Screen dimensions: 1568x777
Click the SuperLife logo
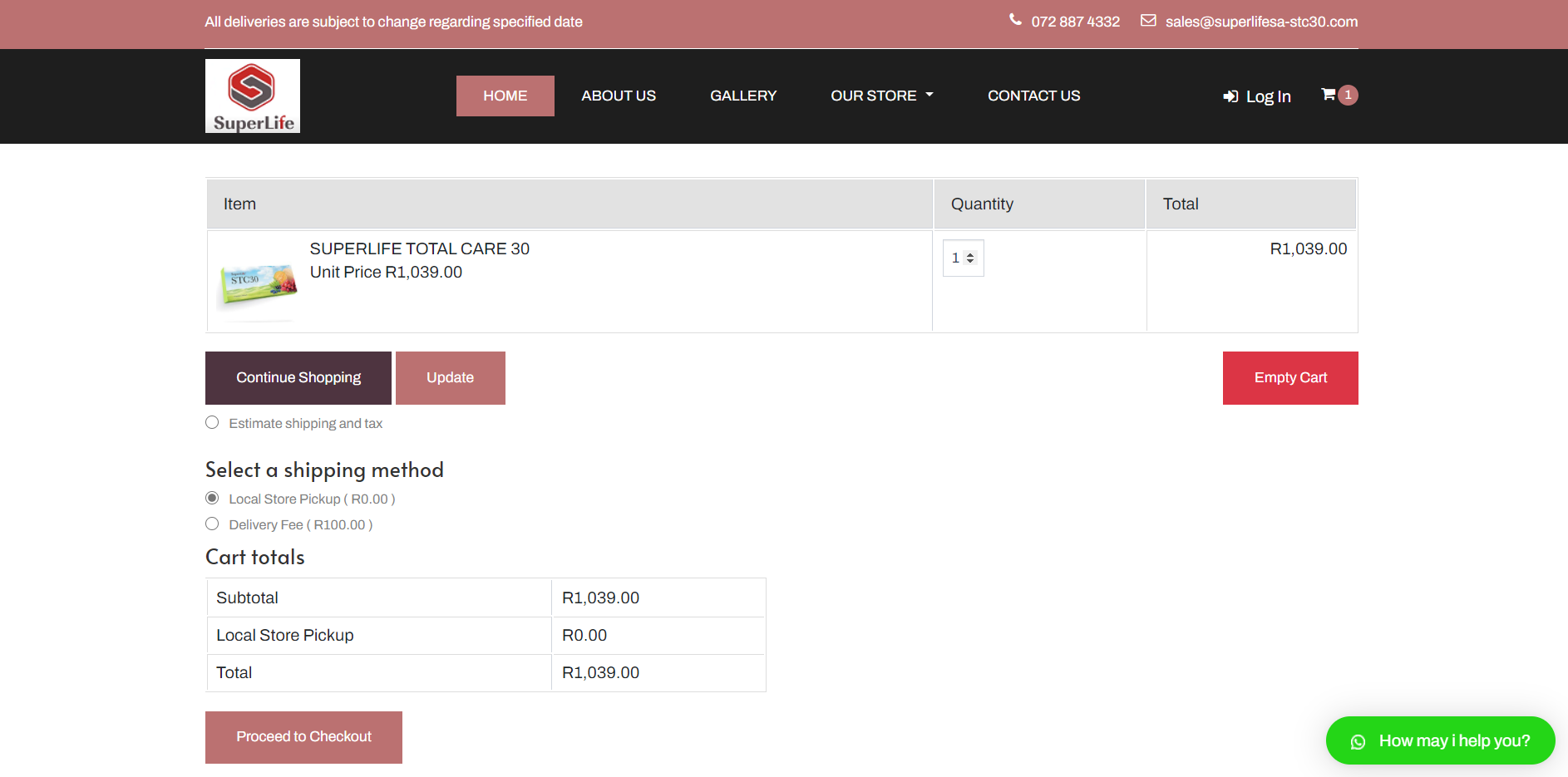pos(252,96)
